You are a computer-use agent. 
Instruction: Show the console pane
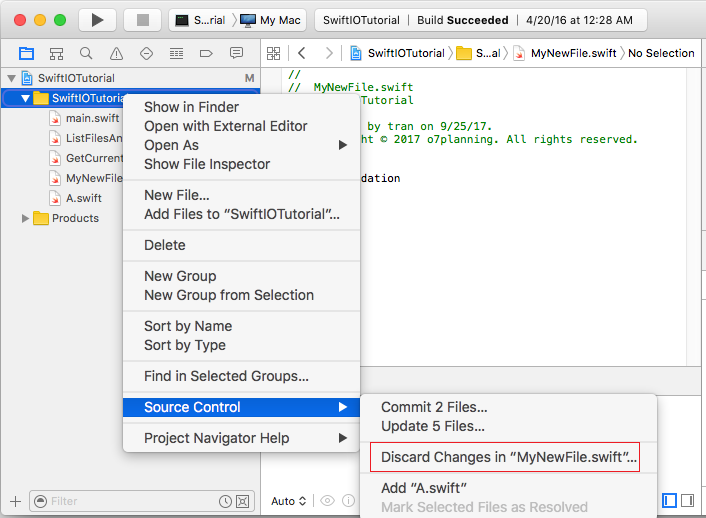[x=688, y=500]
